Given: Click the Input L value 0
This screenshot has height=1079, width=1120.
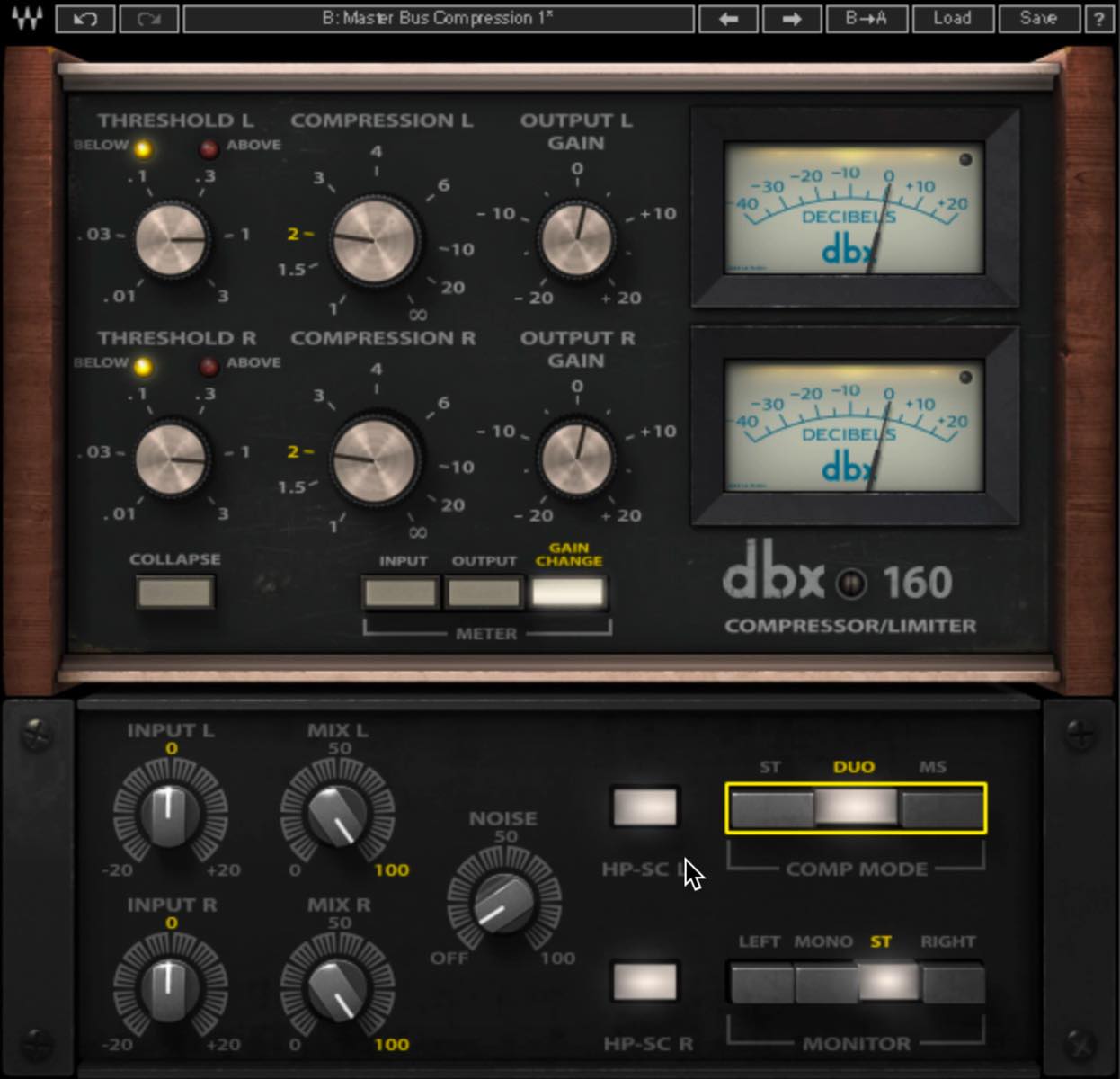Looking at the screenshot, I should [x=171, y=748].
